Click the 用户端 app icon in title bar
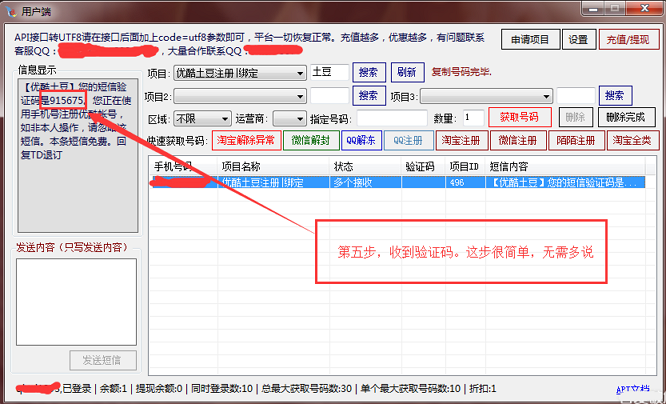 click(11, 11)
